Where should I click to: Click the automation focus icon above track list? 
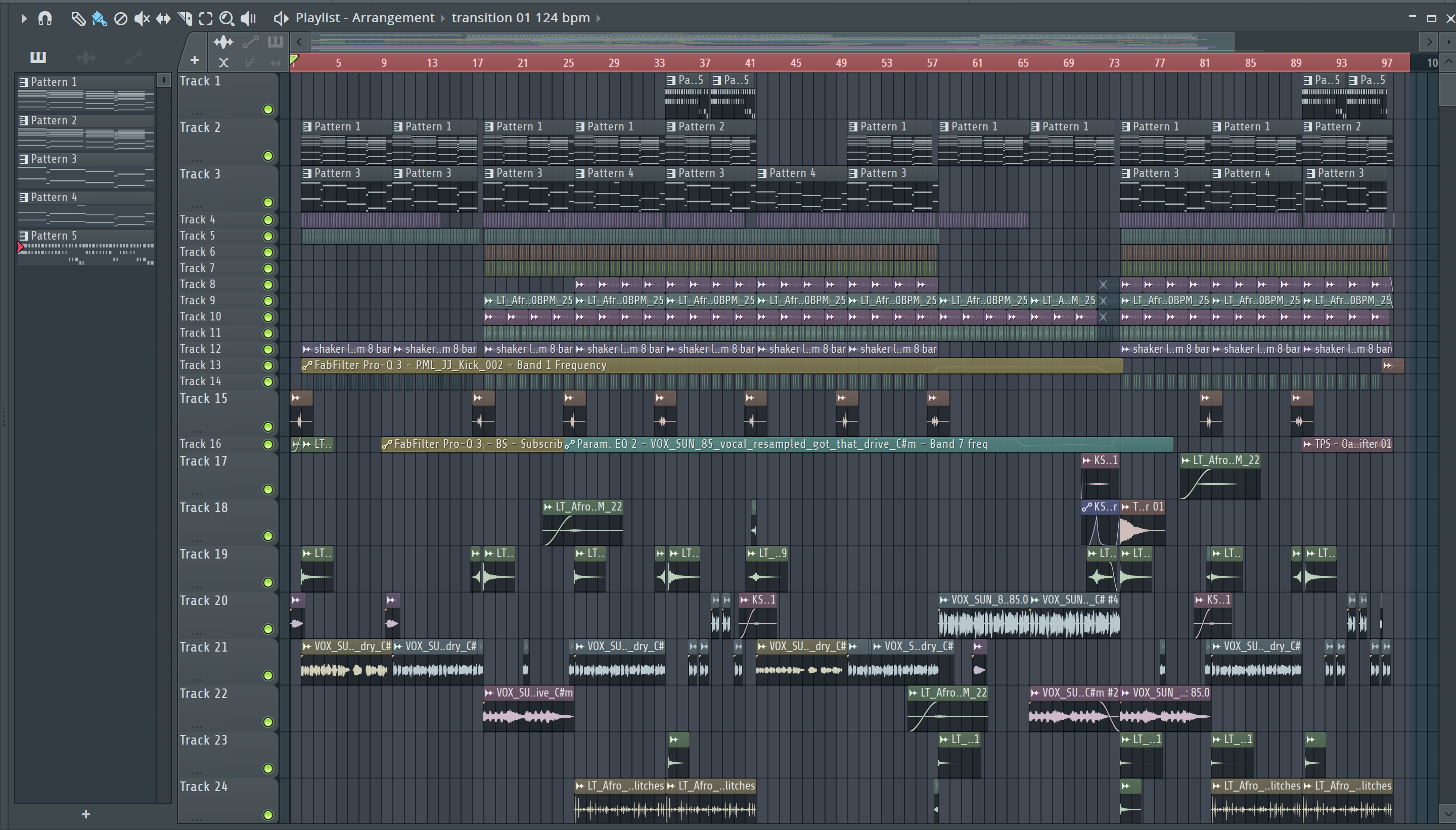tap(250, 41)
